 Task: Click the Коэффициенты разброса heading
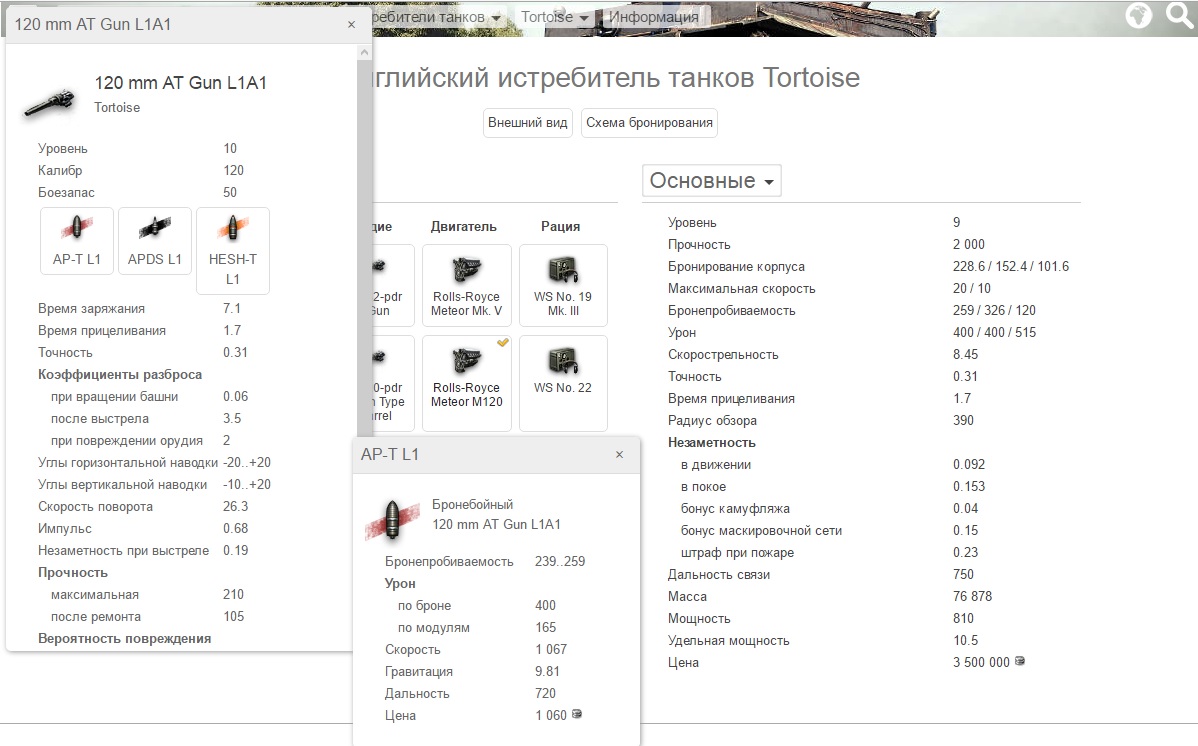[120, 375]
